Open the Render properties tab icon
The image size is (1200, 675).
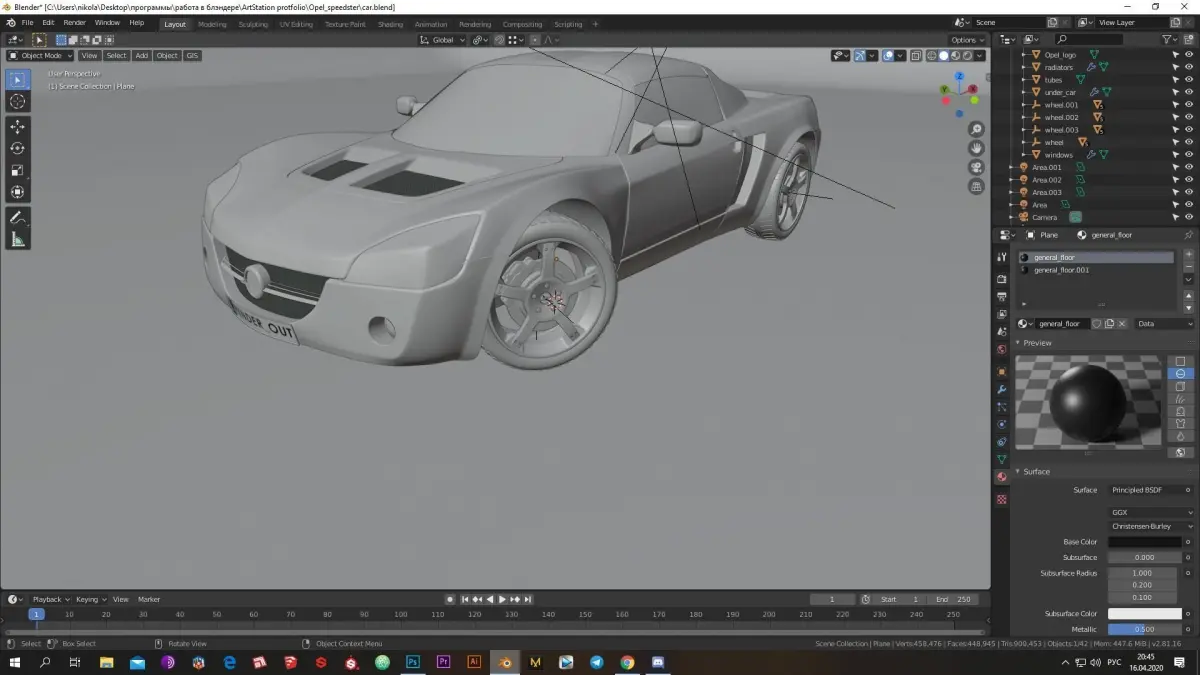(1002, 279)
